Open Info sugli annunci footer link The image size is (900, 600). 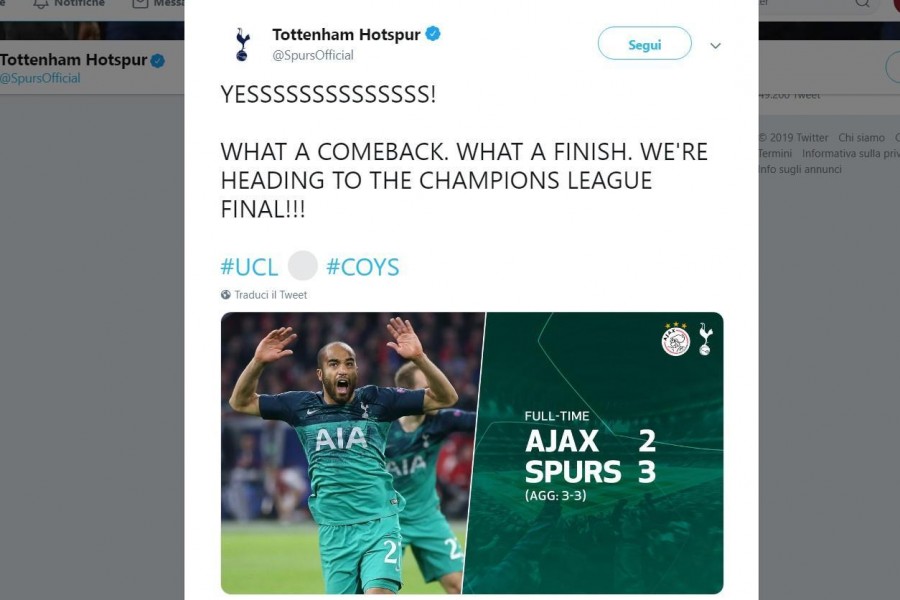(800, 169)
